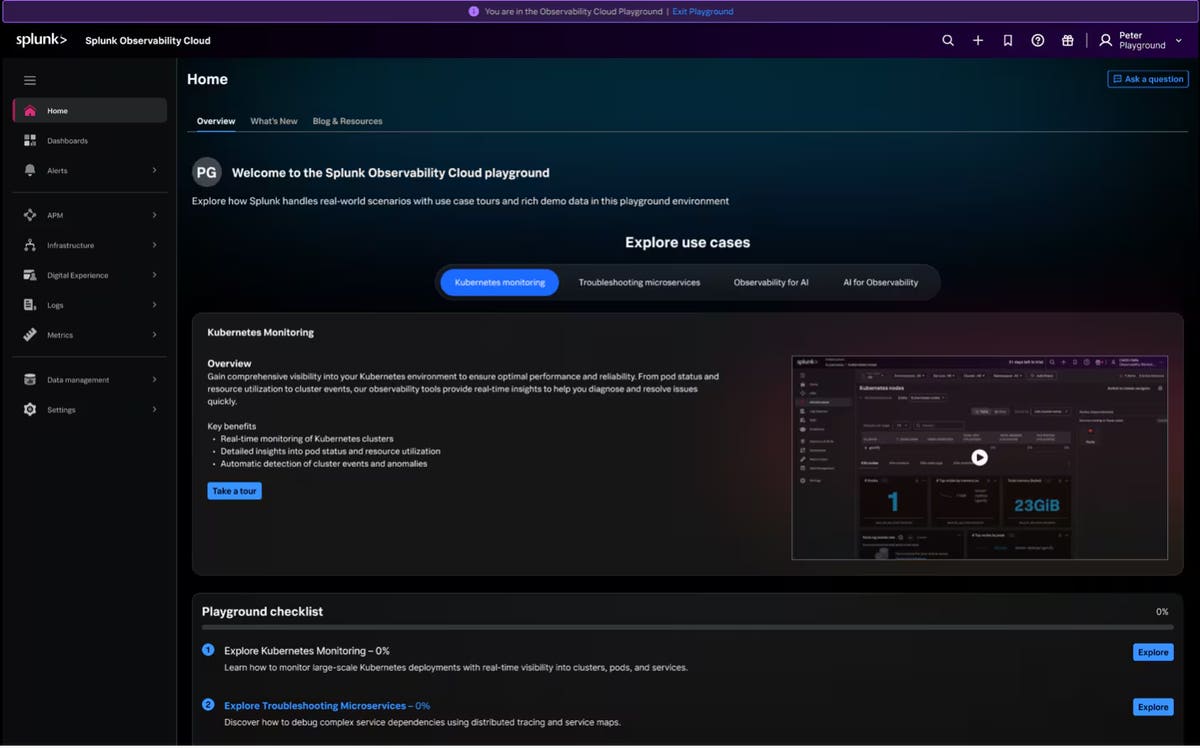The height and width of the screenshot is (749, 1200).
Task: Expand the Metrics chevron
Action: [154, 335]
